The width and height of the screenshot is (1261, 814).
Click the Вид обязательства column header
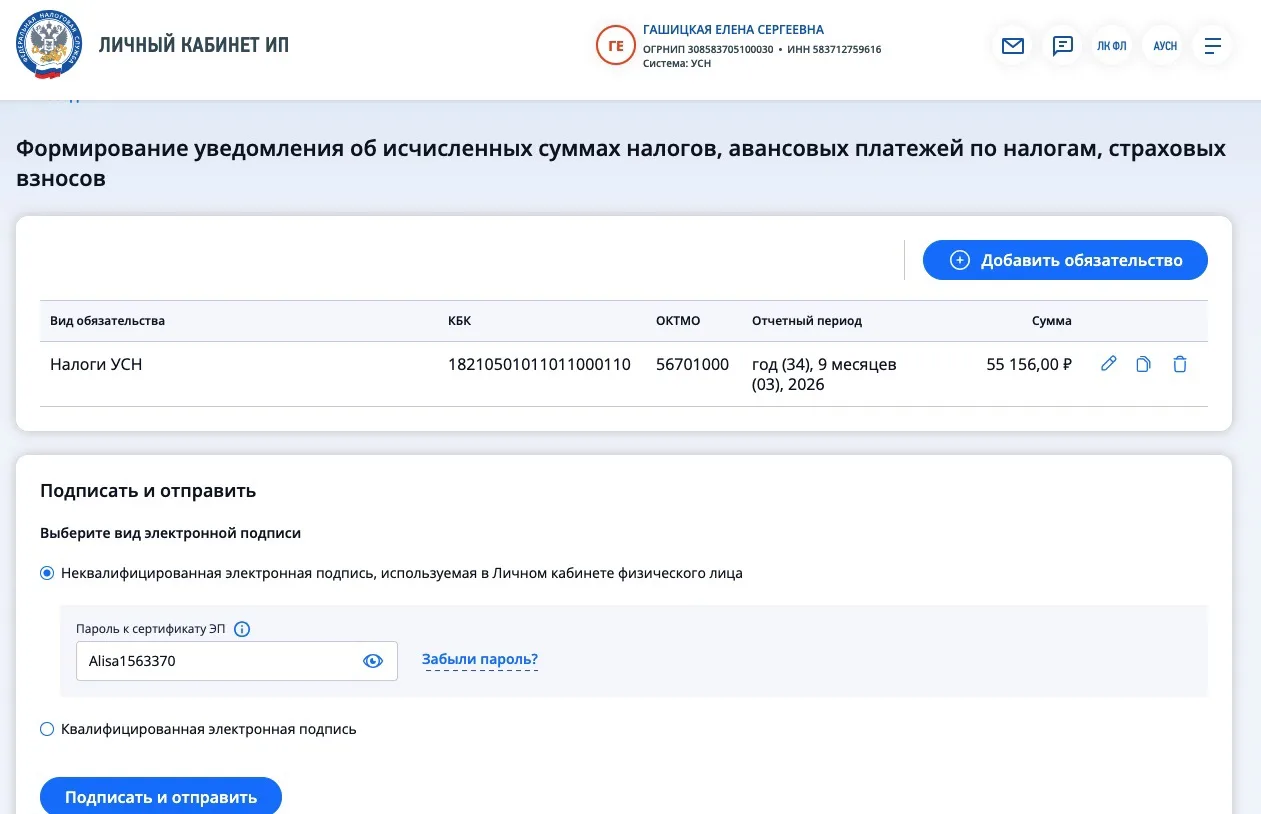pos(107,321)
